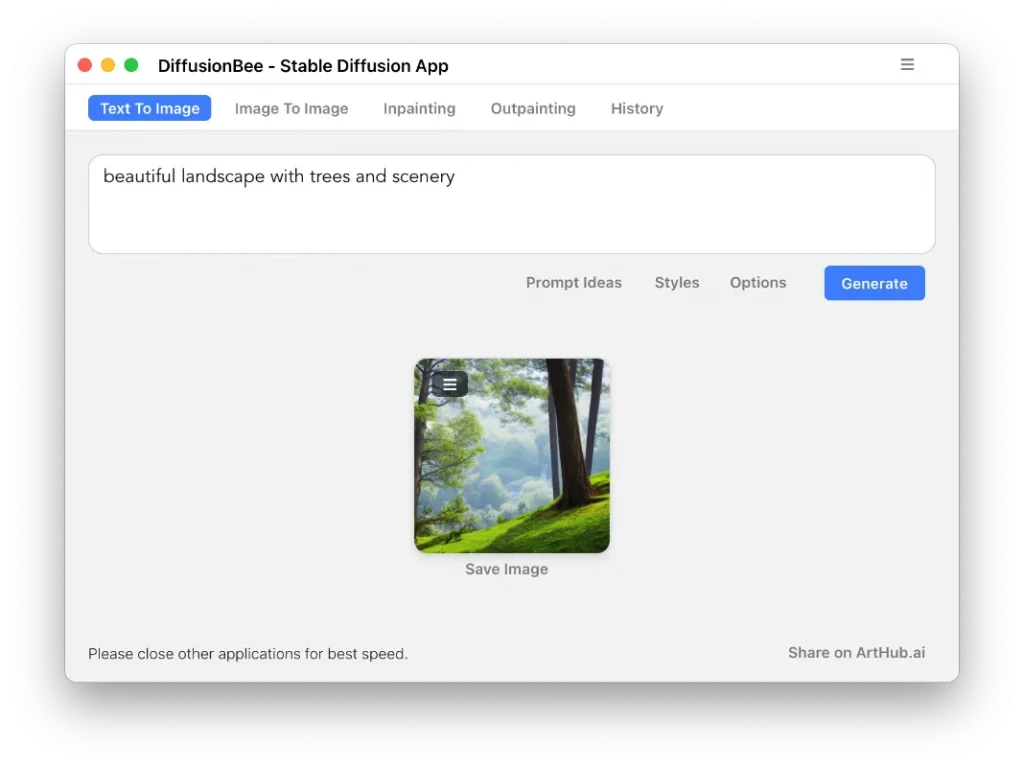Maximize the window using the green button
Screen dimensions: 1024x768
[131, 65]
